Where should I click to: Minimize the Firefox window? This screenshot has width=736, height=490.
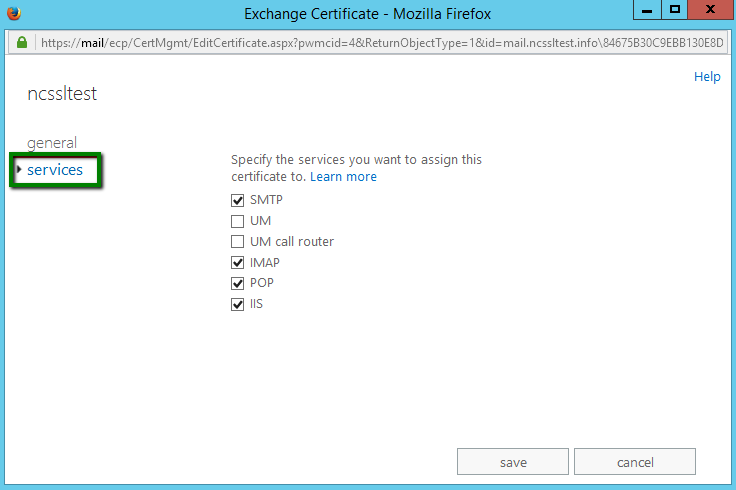pyautogui.click(x=647, y=10)
